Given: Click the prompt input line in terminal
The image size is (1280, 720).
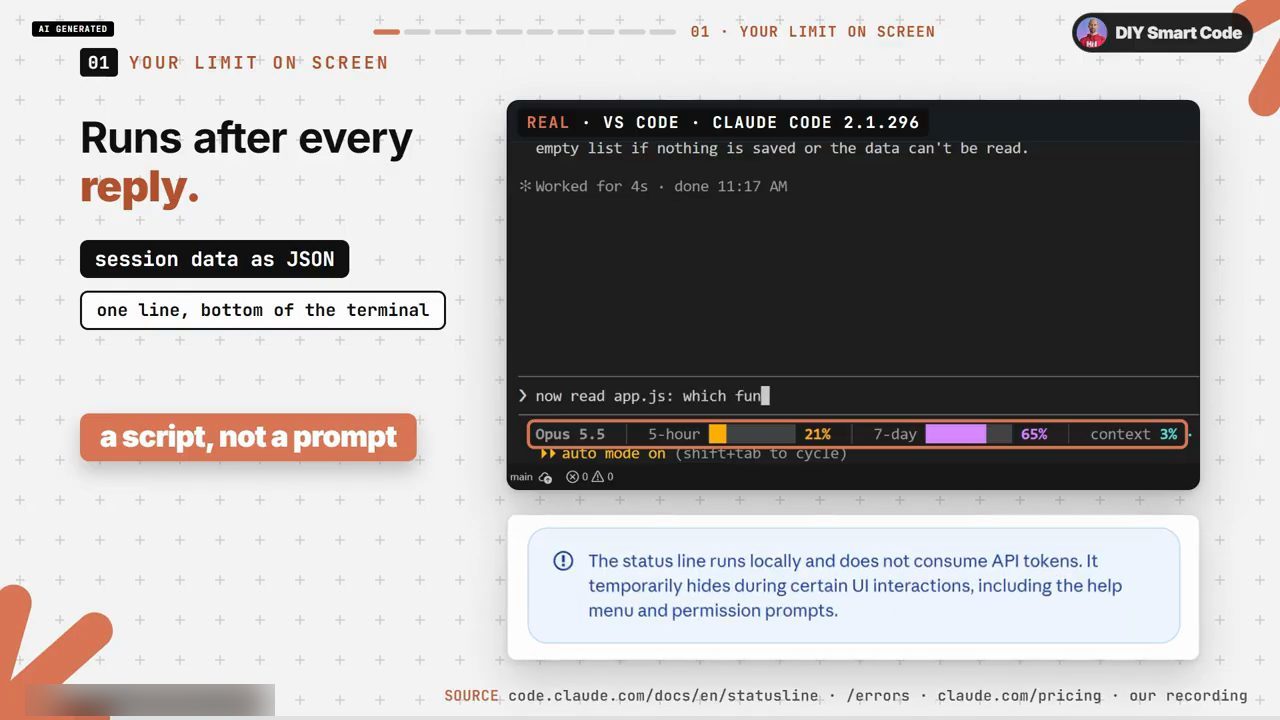Looking at the screenshot, I should coord(857,396).
